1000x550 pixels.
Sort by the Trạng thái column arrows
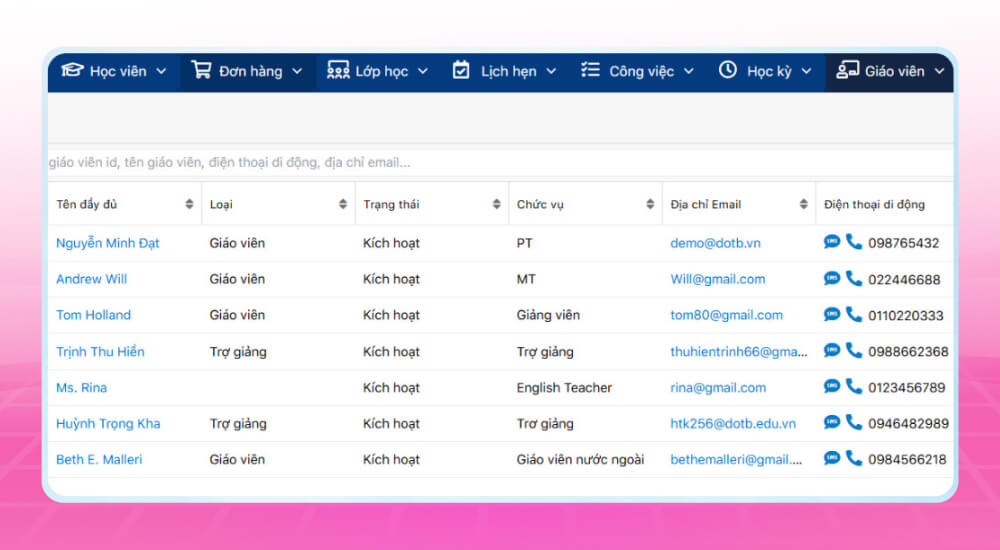point(497,204)
